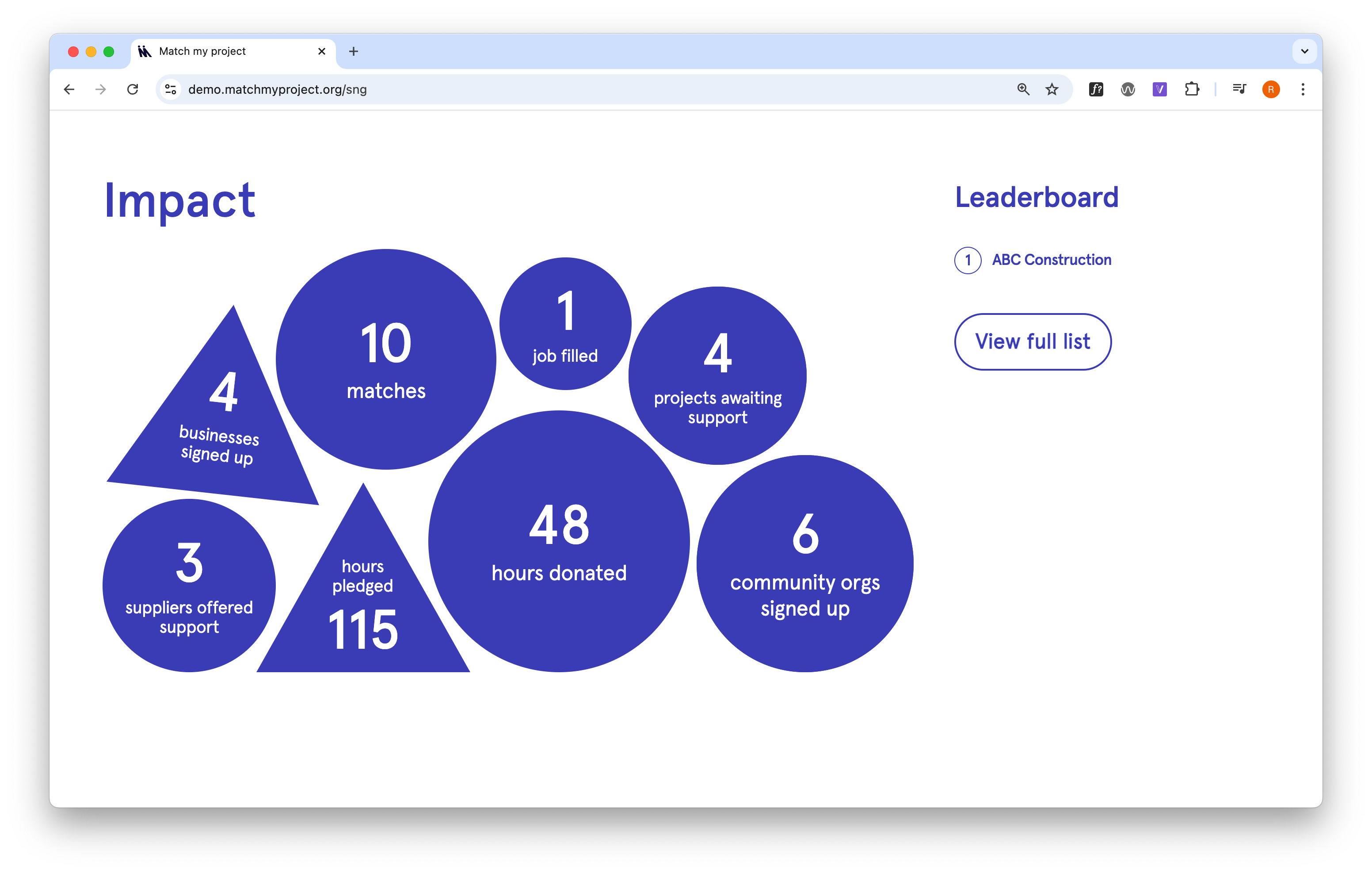Bookmark this page with the star
Viewport: 1372px width, 873px height.
coord(1052,89)
